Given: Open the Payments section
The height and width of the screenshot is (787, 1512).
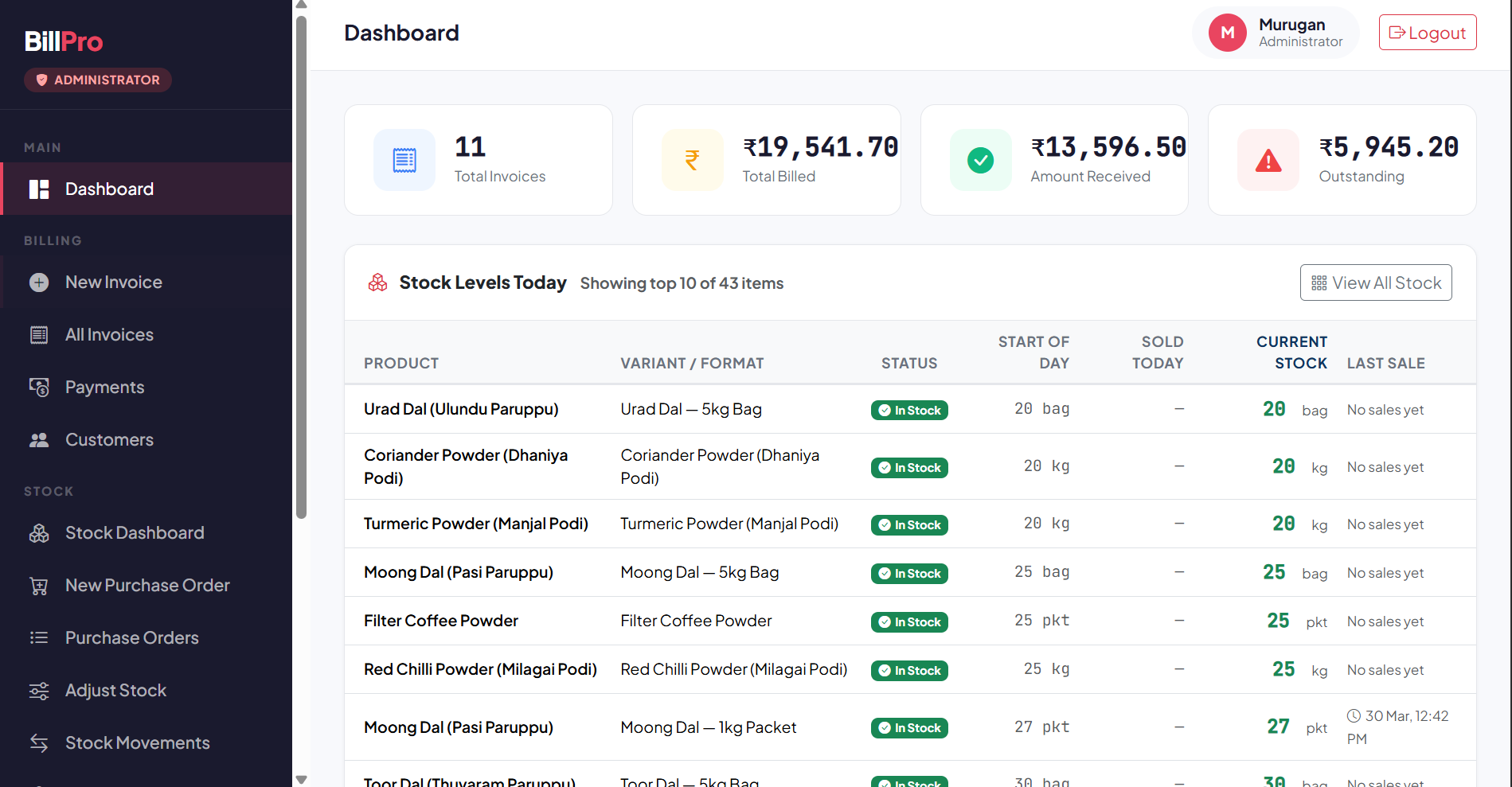Looking at the screenshot, I should [147, 388].
